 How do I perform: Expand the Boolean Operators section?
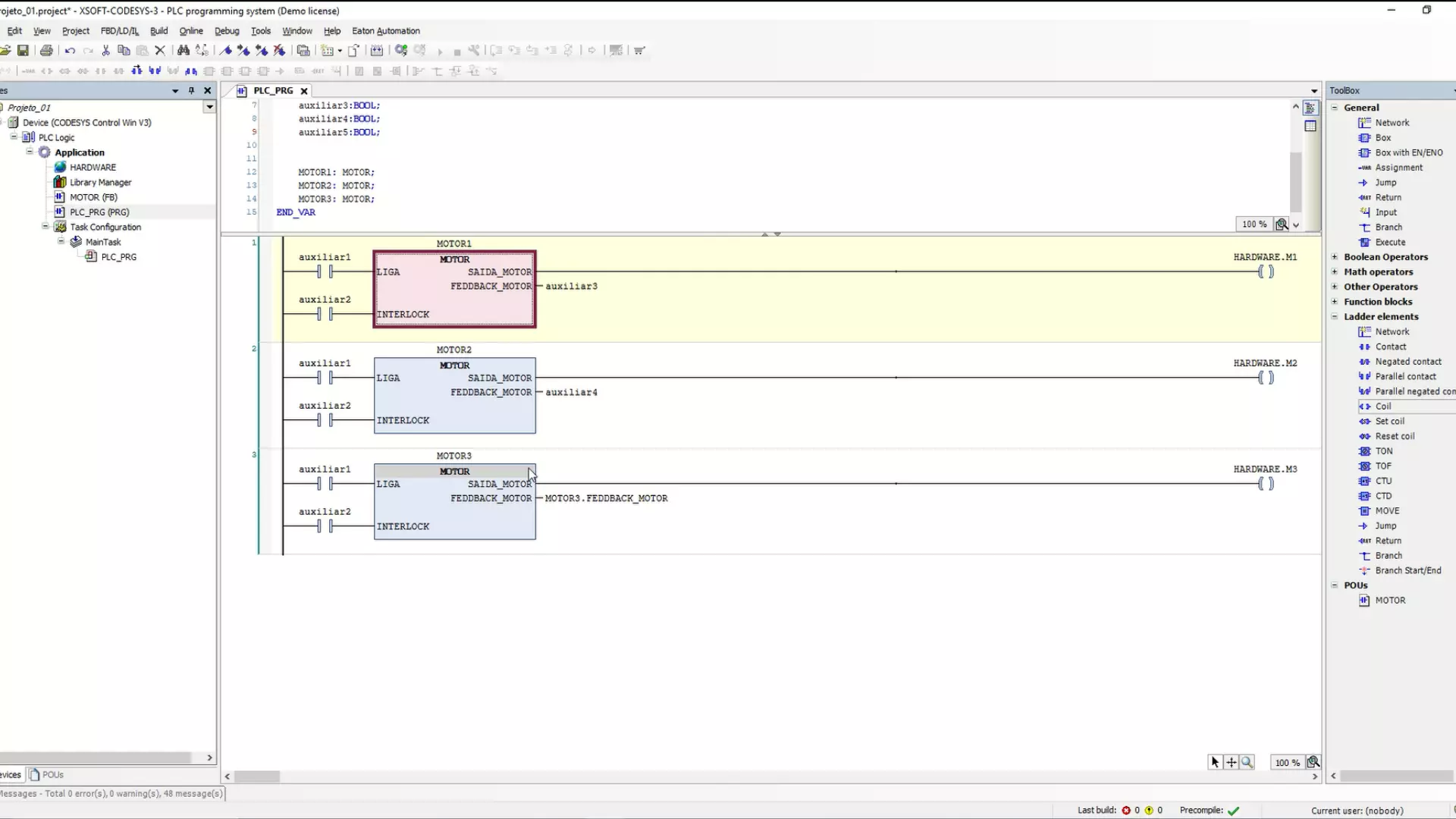1335,257
